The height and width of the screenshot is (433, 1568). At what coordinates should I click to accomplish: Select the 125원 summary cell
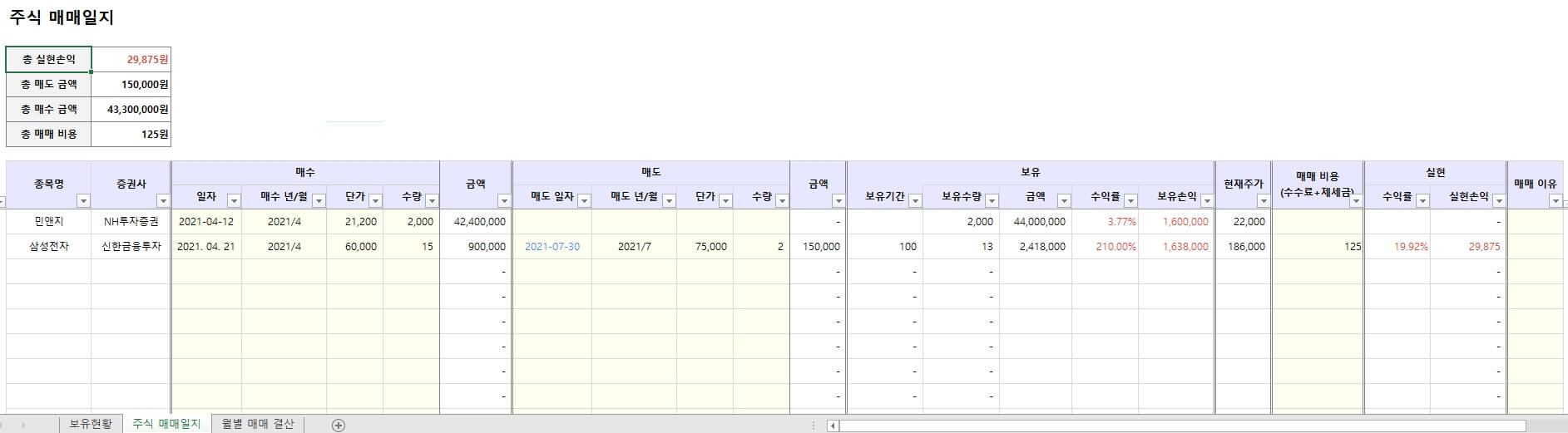pos(131,134)
